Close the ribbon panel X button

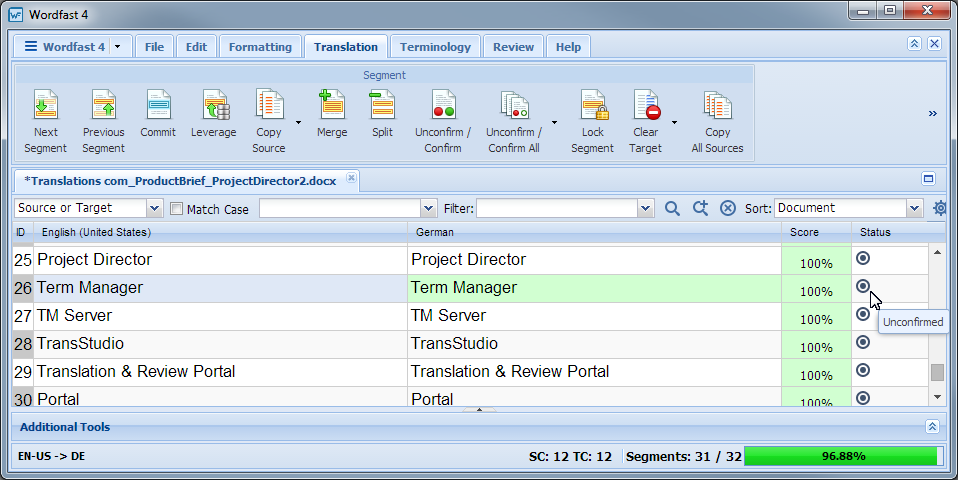(934, 43)
